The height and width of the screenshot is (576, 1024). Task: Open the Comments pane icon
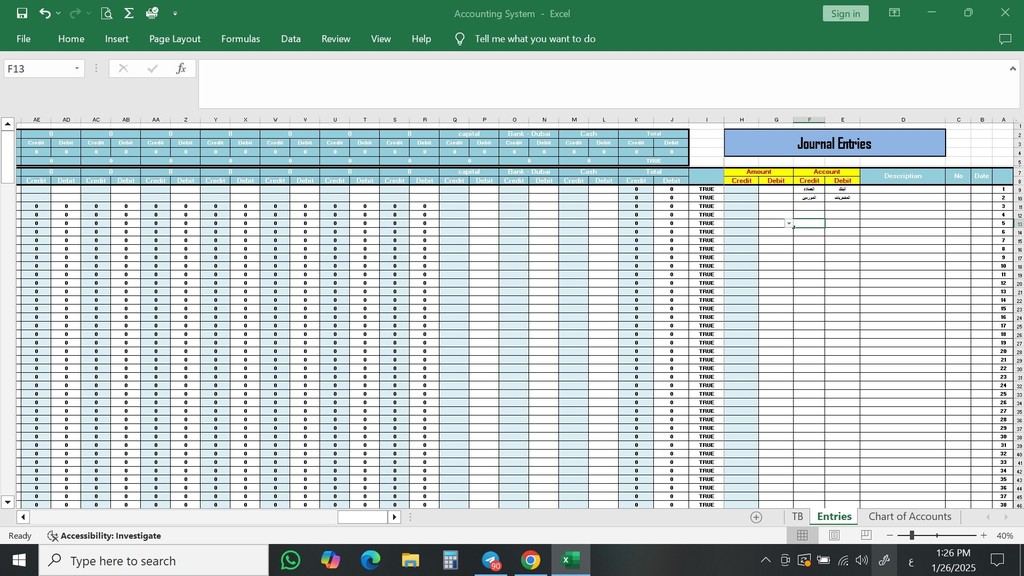pyautogui.click(x=1005, y=39)
